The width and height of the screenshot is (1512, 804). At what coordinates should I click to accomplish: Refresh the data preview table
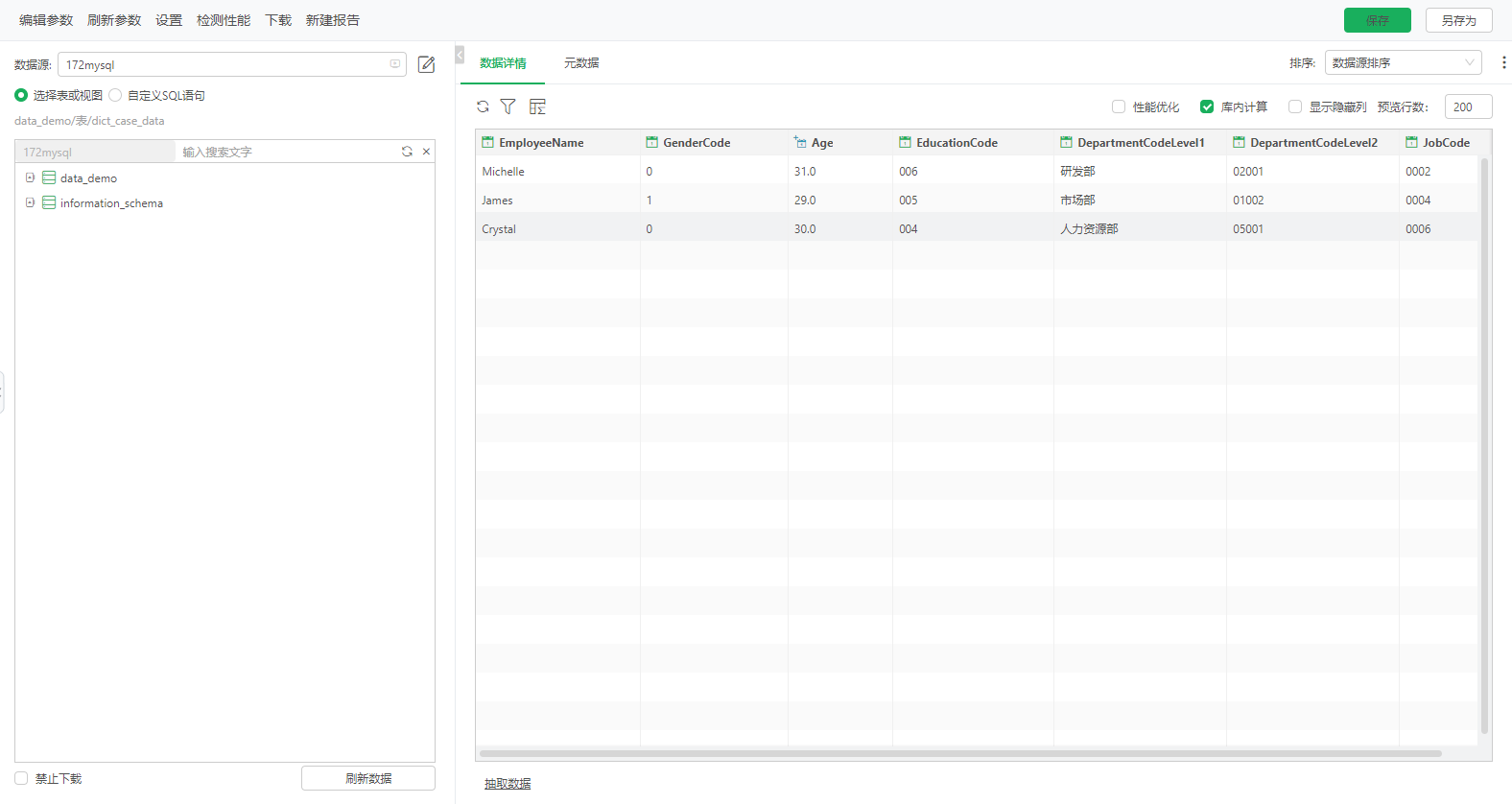pyautogui.click(x=483, y=106)
